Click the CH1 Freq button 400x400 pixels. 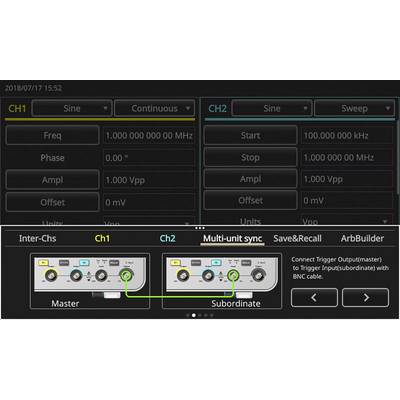pos(52,135)
